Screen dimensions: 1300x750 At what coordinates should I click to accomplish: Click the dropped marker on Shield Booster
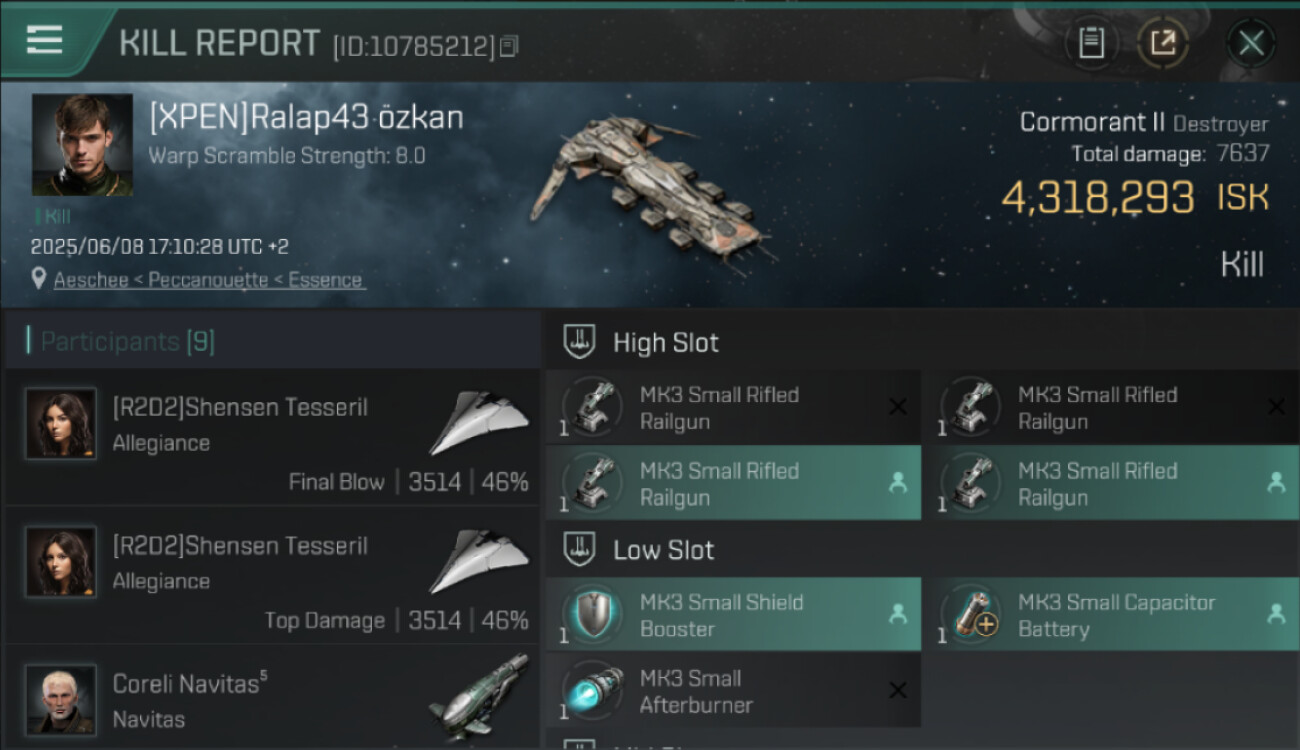(898, 614)
